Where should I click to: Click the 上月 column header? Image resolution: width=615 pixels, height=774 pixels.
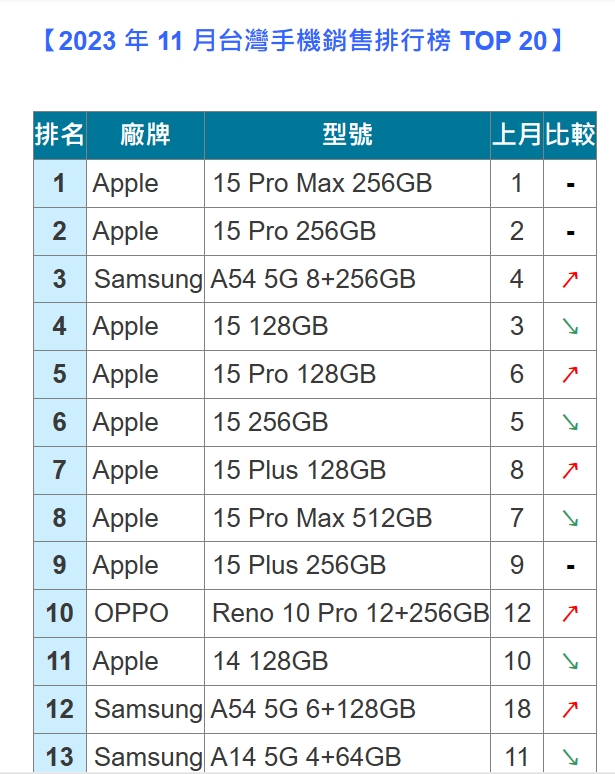516,135
